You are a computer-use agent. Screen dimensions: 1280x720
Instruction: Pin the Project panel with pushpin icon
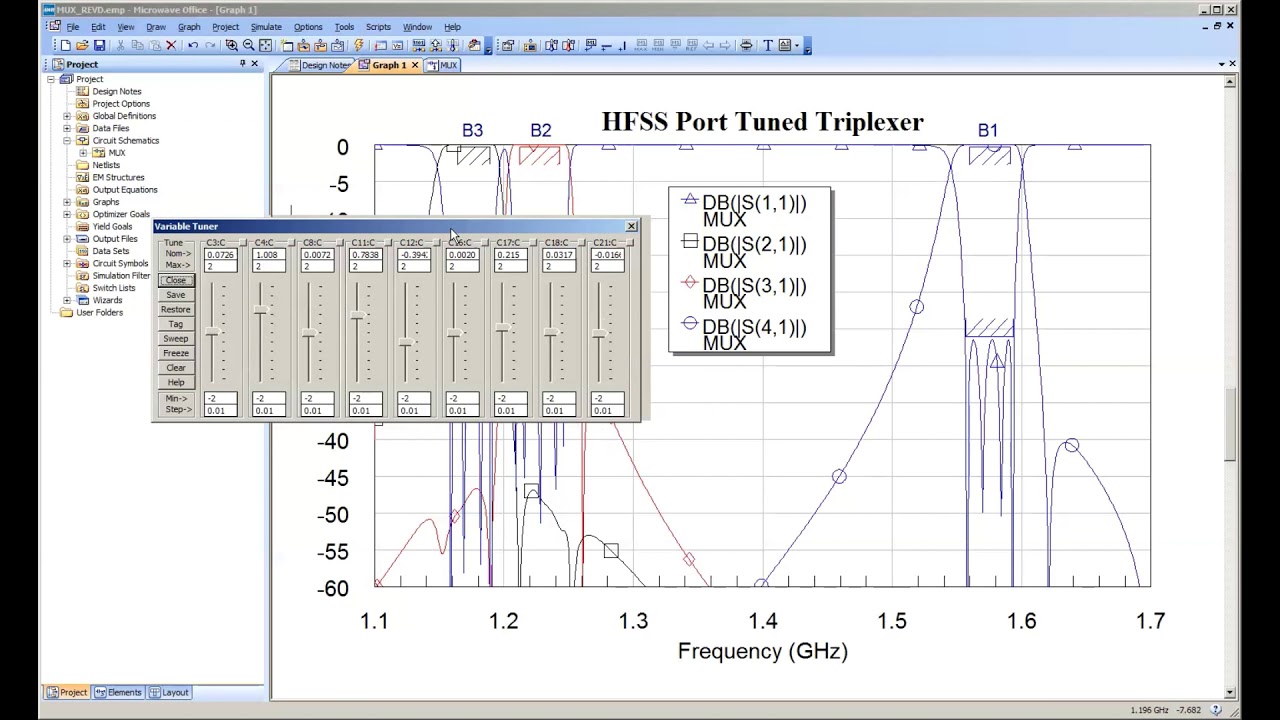(x=242, y=63)
